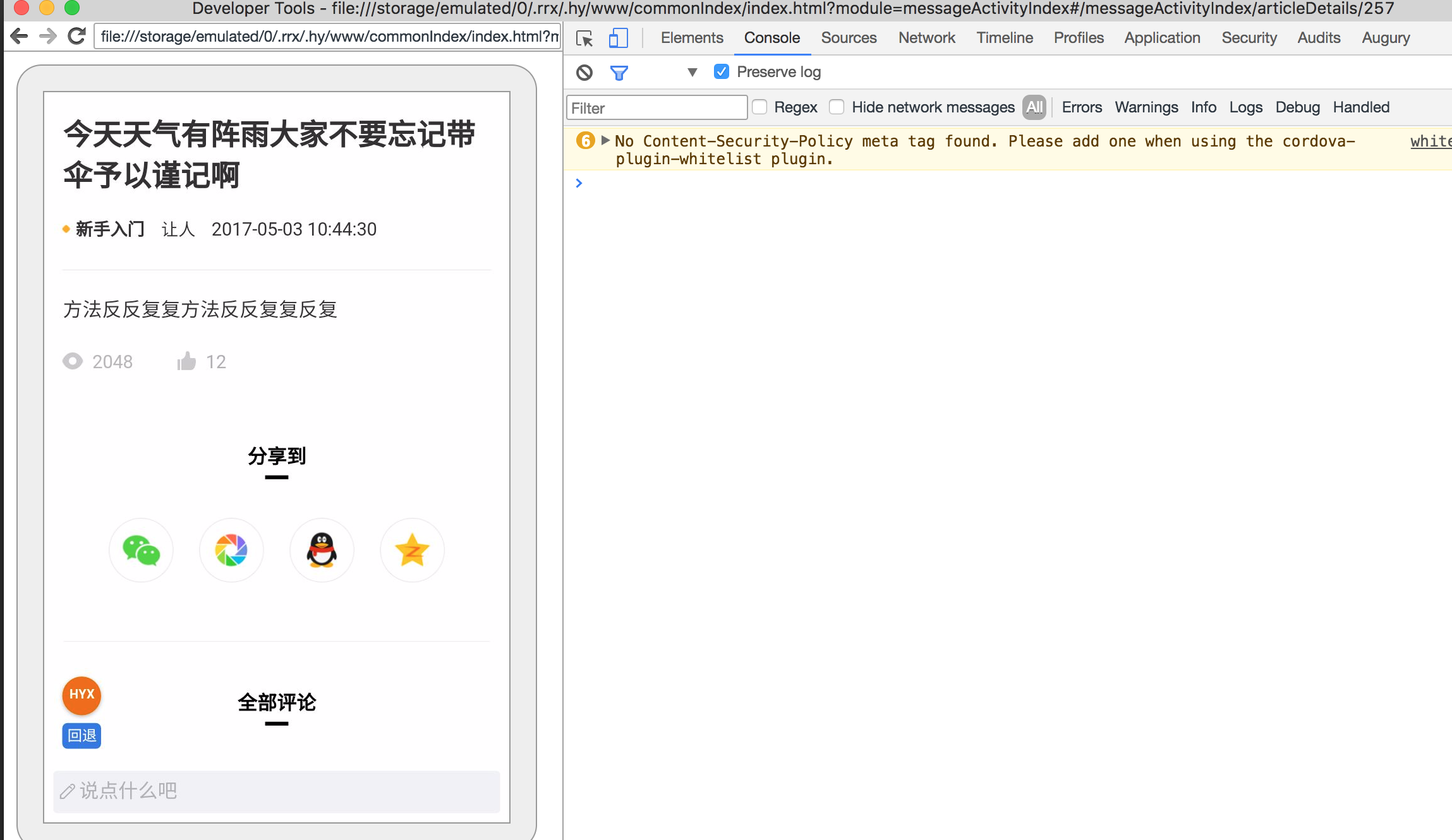Viewport: 1452px width, 840px height.
Task: Click the reload page icon
Action: tap(76, 37)
